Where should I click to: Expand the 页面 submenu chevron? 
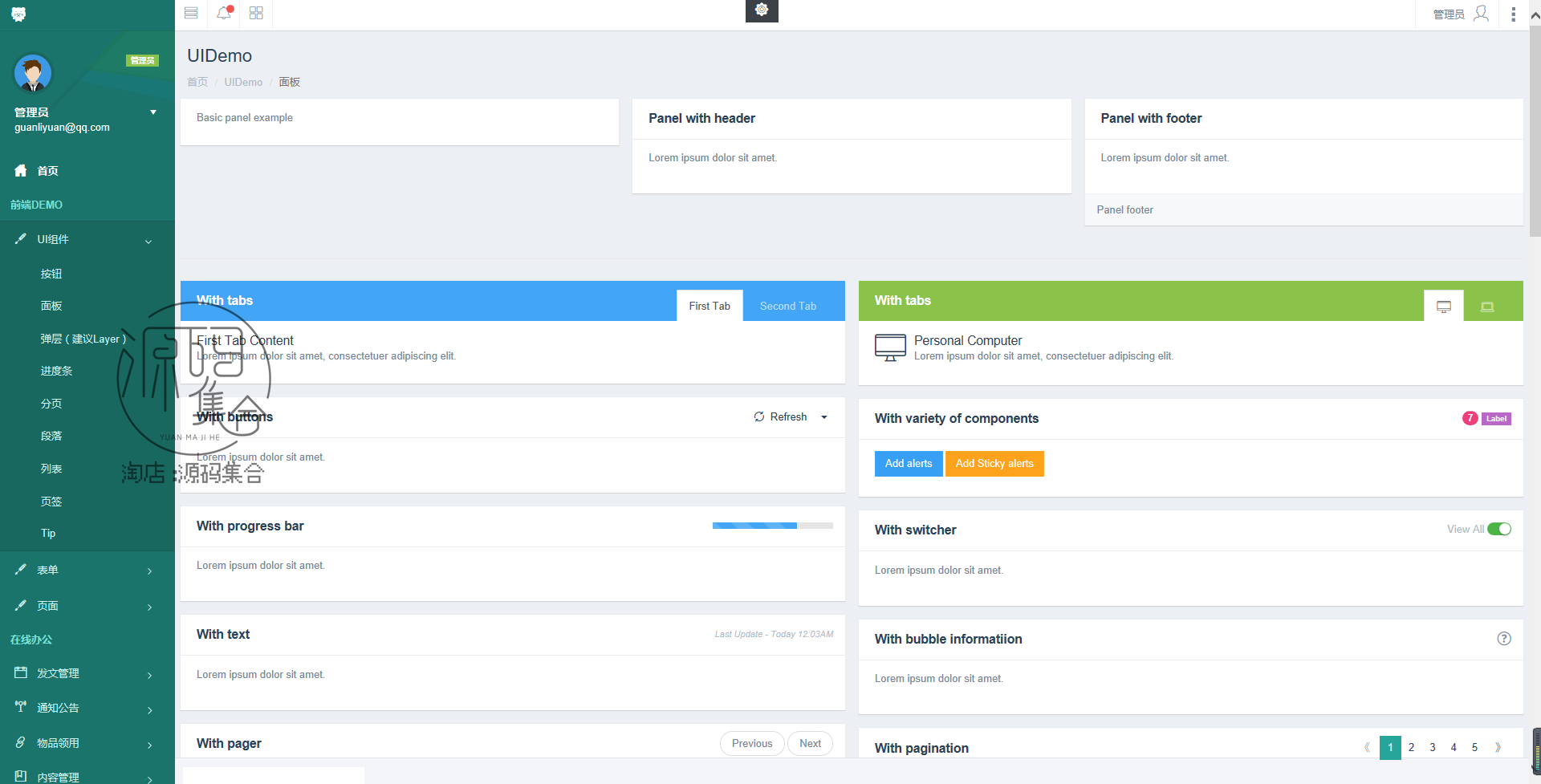tap(150, 607)
